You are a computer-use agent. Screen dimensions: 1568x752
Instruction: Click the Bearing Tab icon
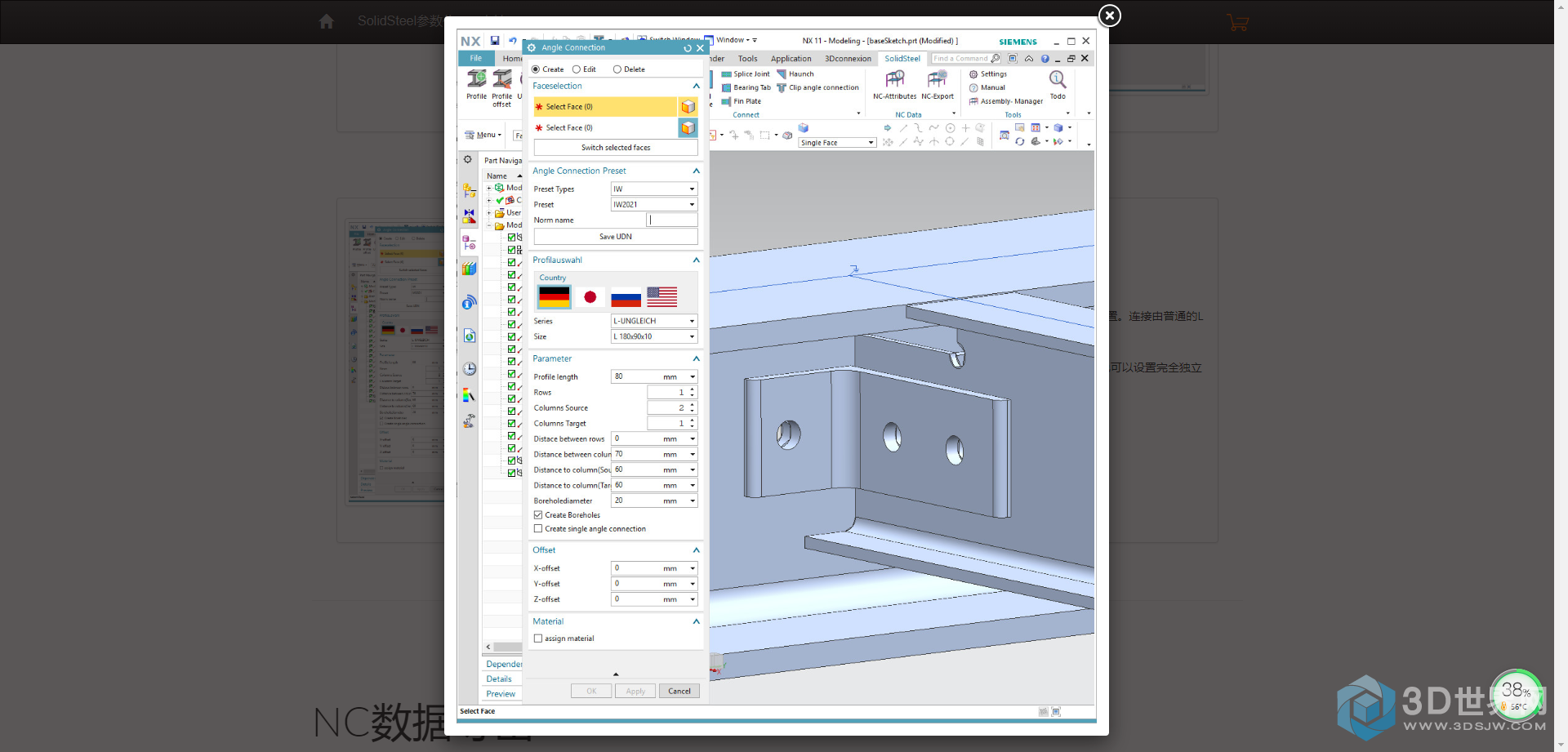[x=727, y=88]
